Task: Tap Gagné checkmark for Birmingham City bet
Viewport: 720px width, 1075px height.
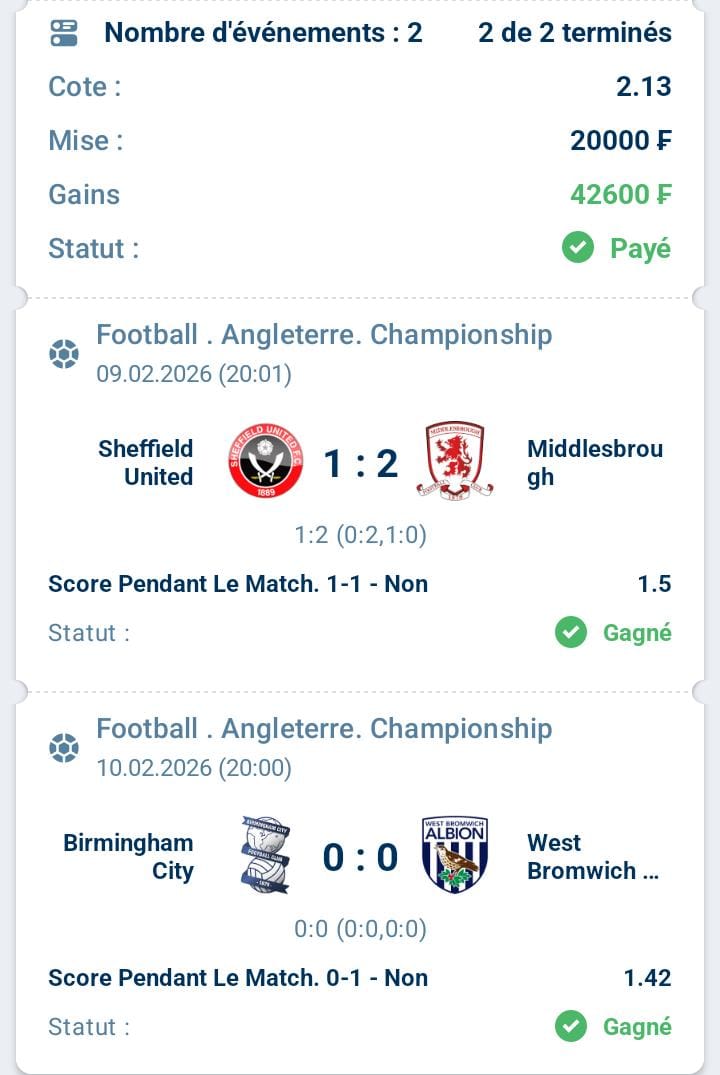Action: click(571, 1026)
